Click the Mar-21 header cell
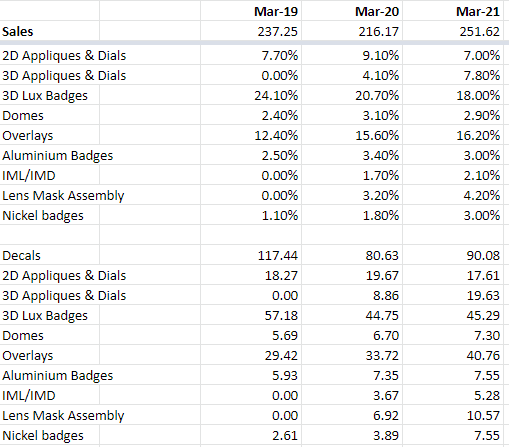The width and height of the screenshot is (509, 447). (x=453, y=11)
